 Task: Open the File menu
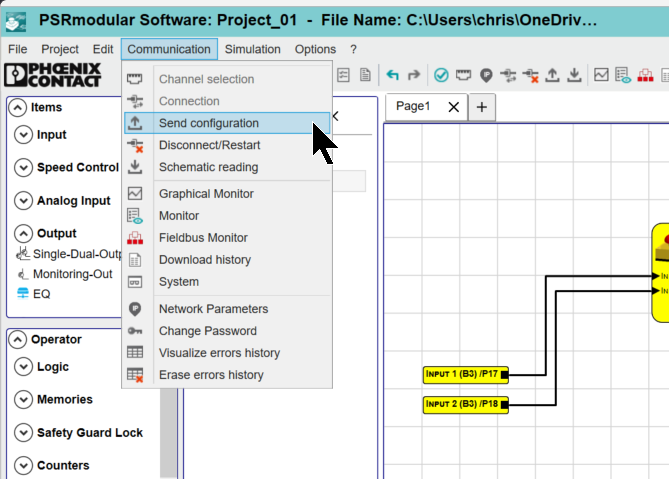(x=17, y=49)
